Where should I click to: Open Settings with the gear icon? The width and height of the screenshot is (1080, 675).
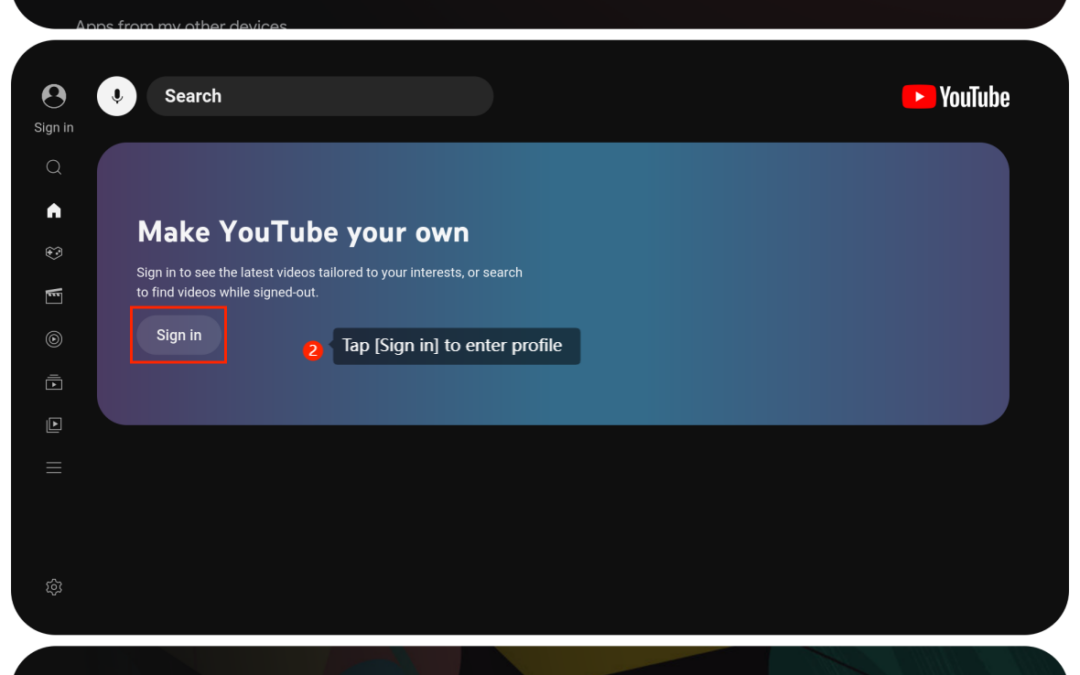54,587
